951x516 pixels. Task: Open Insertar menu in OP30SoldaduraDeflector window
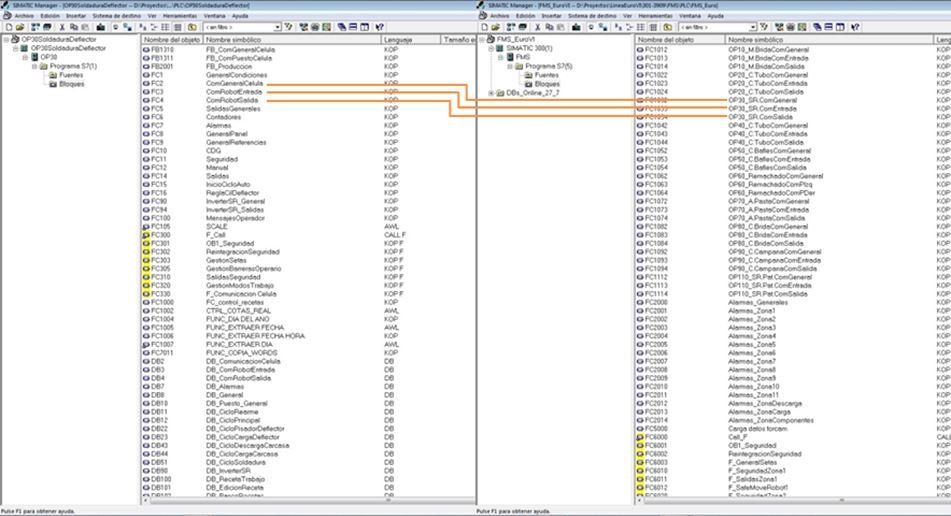[76, 16]
